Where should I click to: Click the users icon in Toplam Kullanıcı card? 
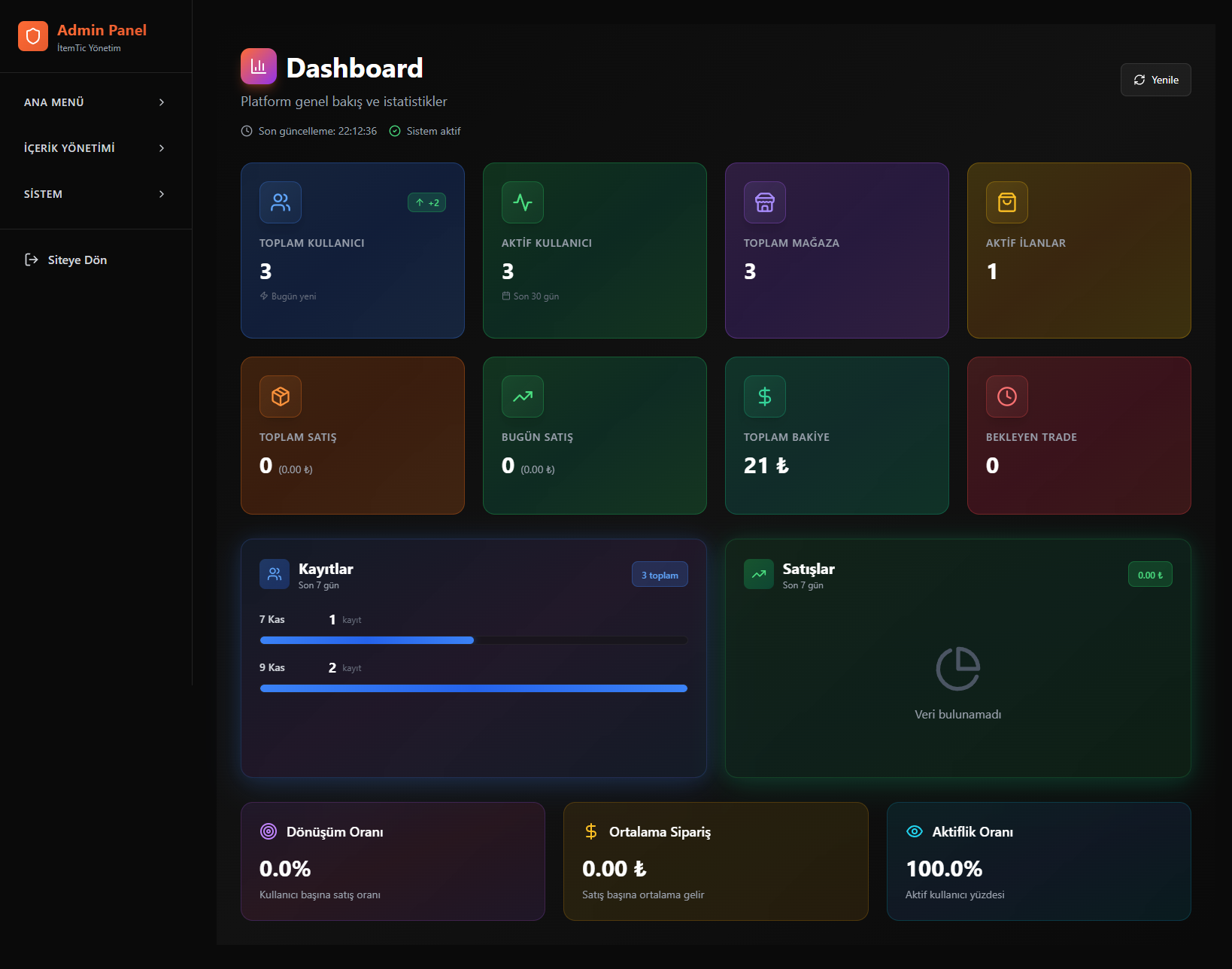pos(281,202)
